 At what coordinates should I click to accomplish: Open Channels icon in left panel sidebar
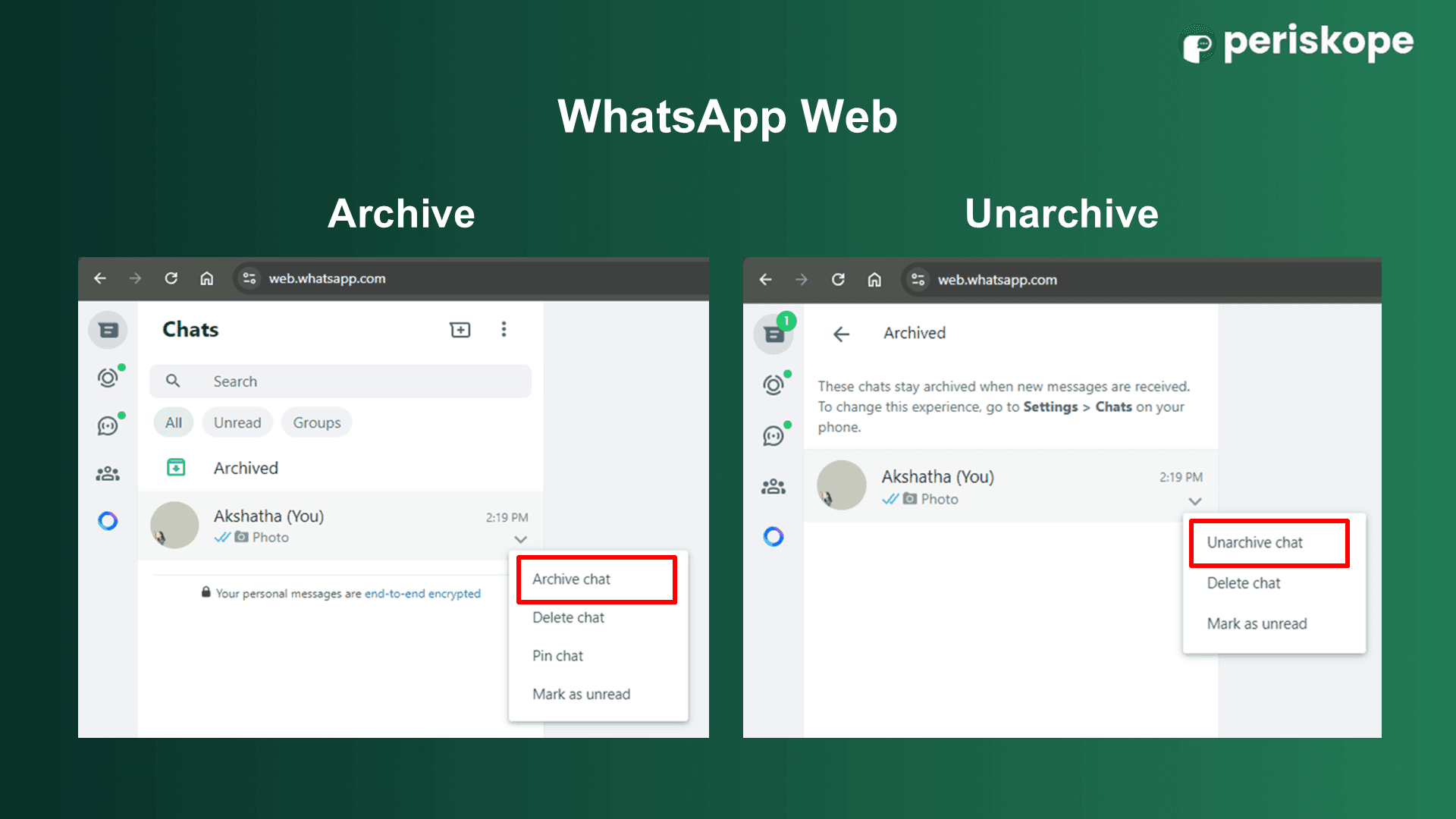[x=108, y=426]
